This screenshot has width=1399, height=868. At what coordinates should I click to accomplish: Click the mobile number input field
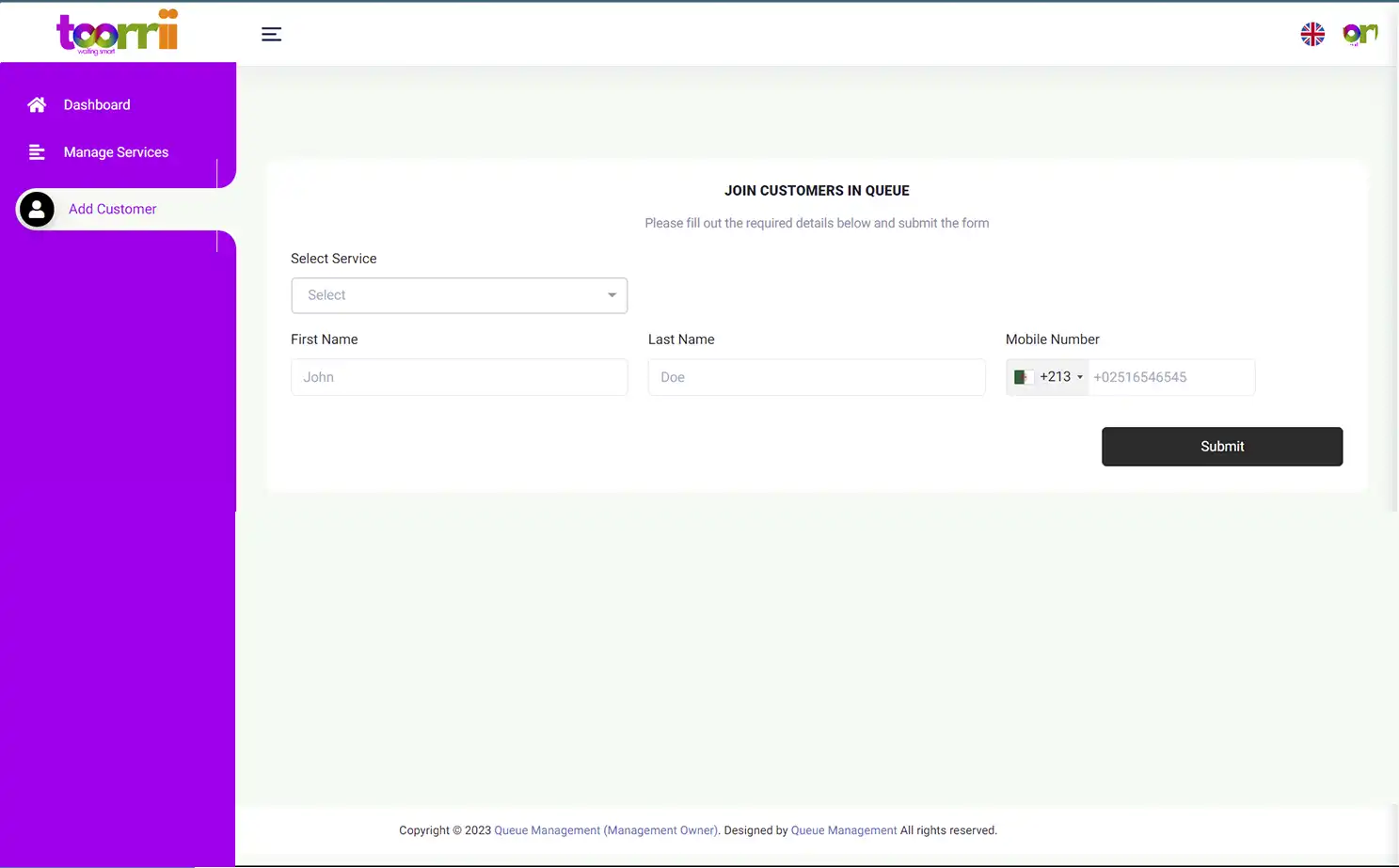tap(1171, 377)
